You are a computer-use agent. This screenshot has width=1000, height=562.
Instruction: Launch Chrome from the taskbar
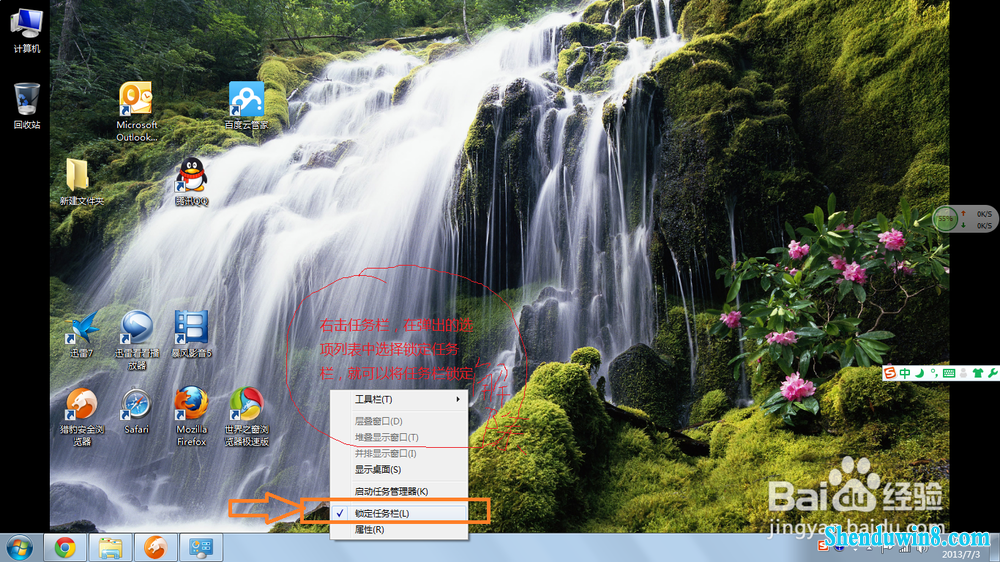click(64, 547)
